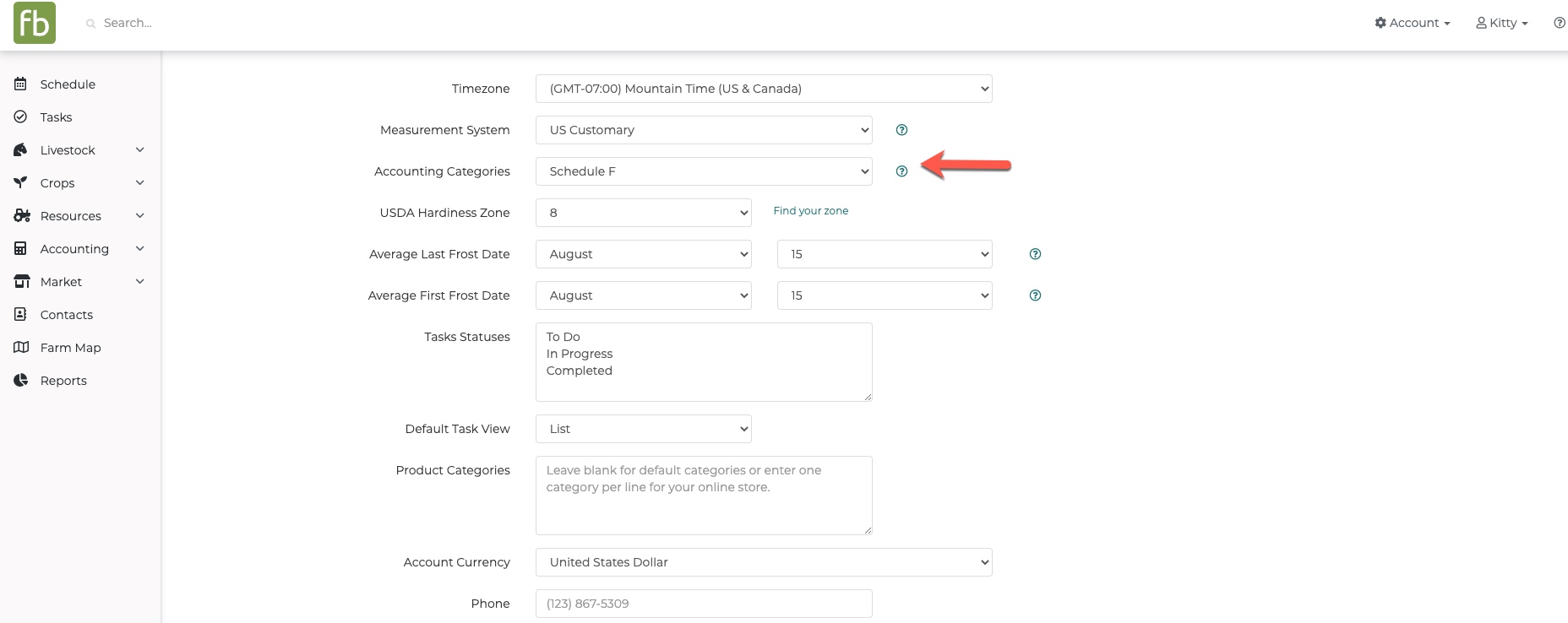Open the Account Currency dropdown
The height and width of the screenshot is (623, 1568).
click(764, 562)
